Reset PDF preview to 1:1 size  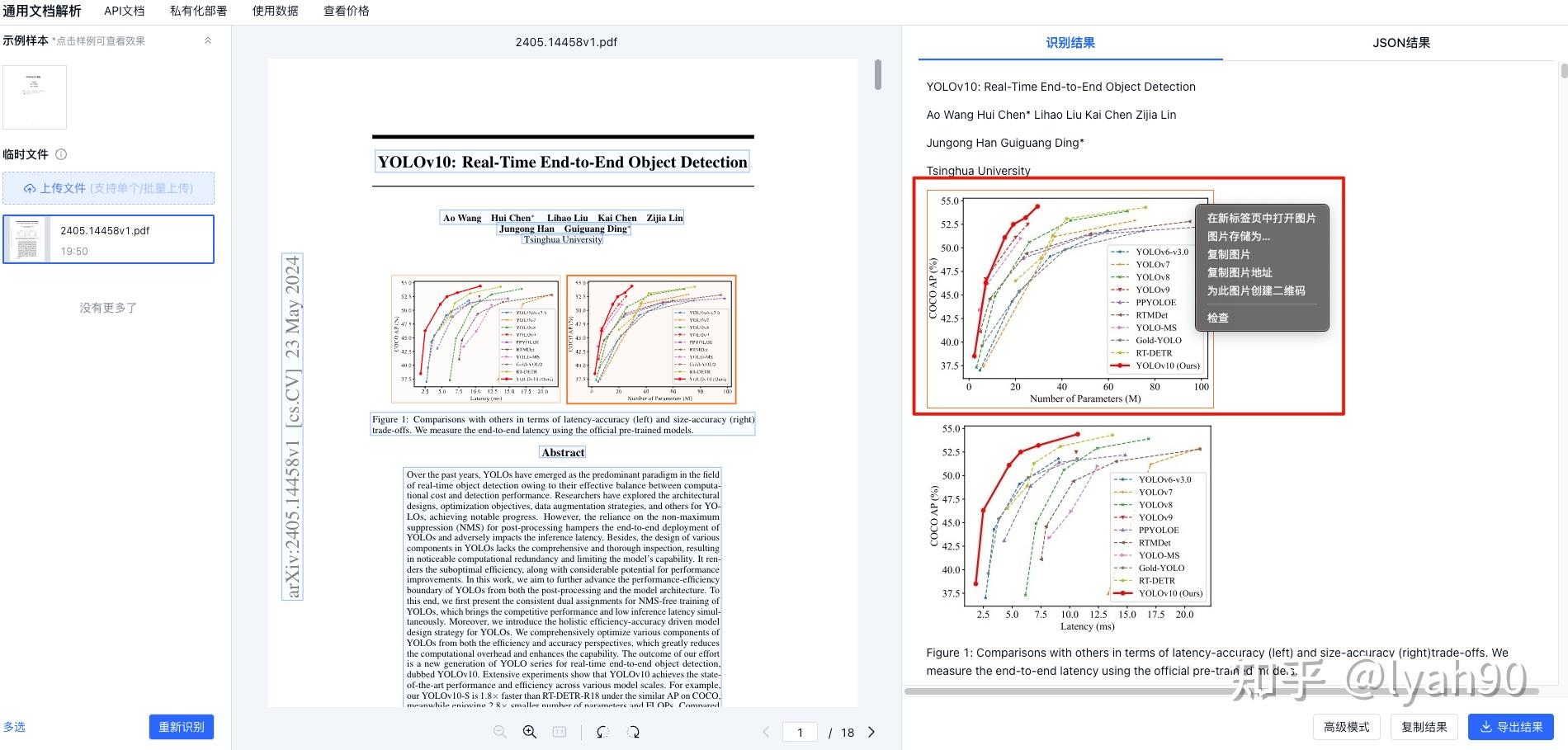click(560, 732)
